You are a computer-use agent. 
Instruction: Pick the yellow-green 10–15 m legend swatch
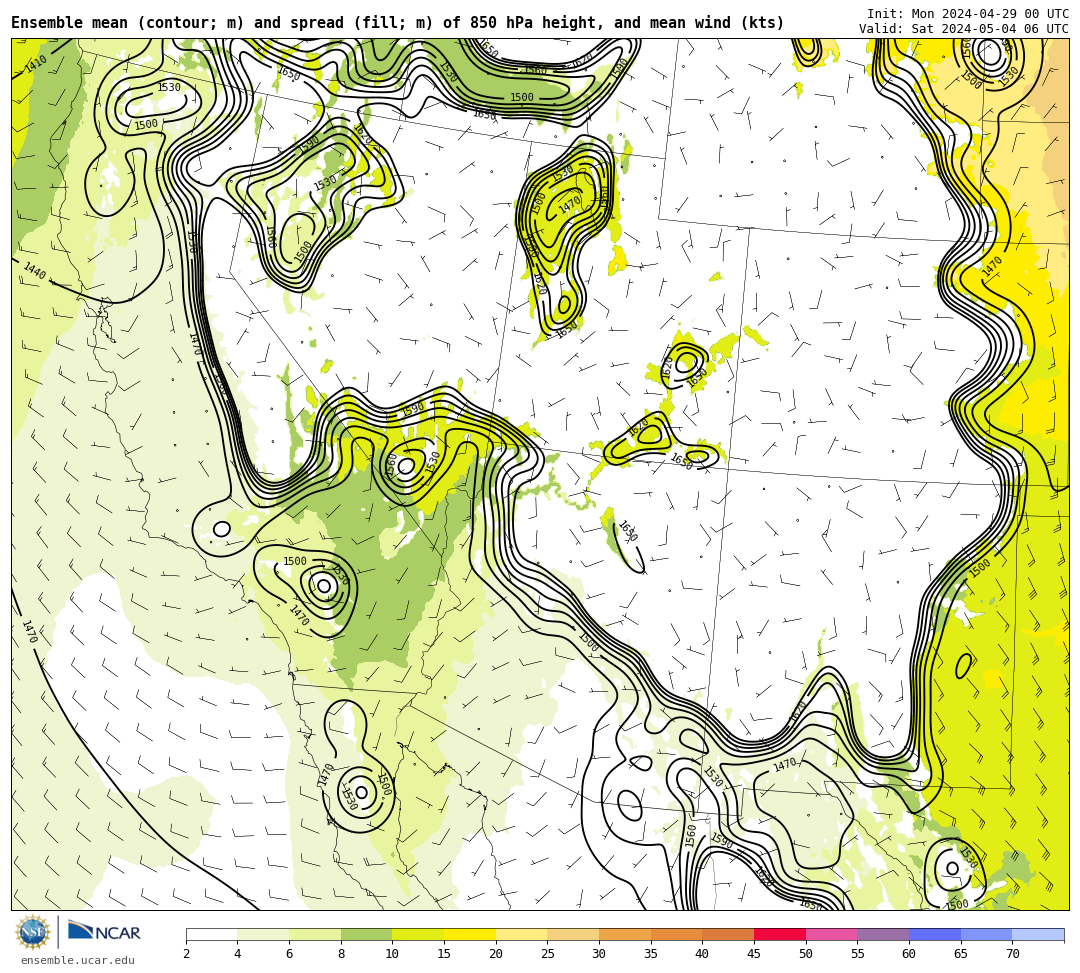coord(418,934)
